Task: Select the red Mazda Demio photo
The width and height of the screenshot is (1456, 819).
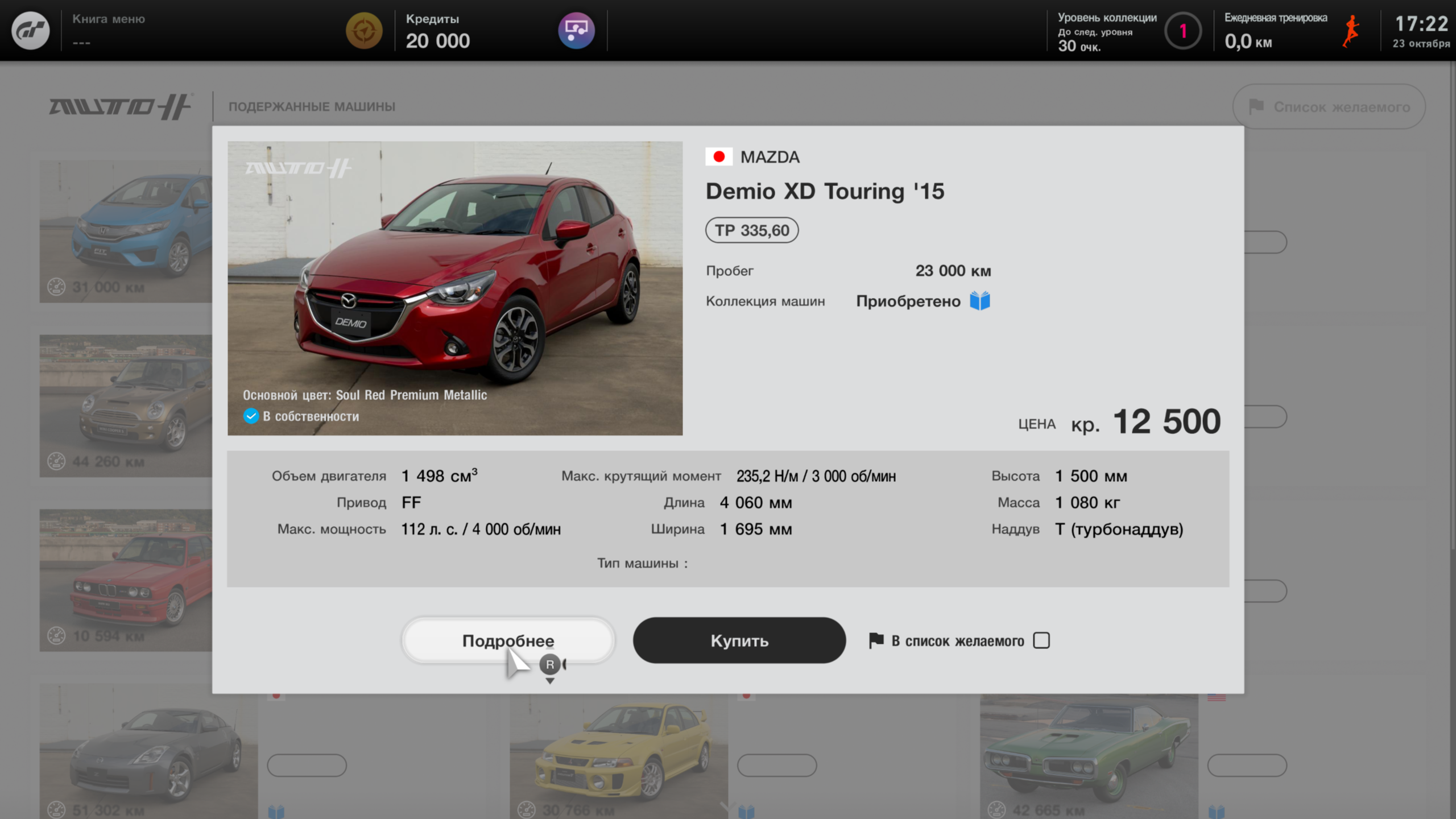Action: click(x=455, y=288)
